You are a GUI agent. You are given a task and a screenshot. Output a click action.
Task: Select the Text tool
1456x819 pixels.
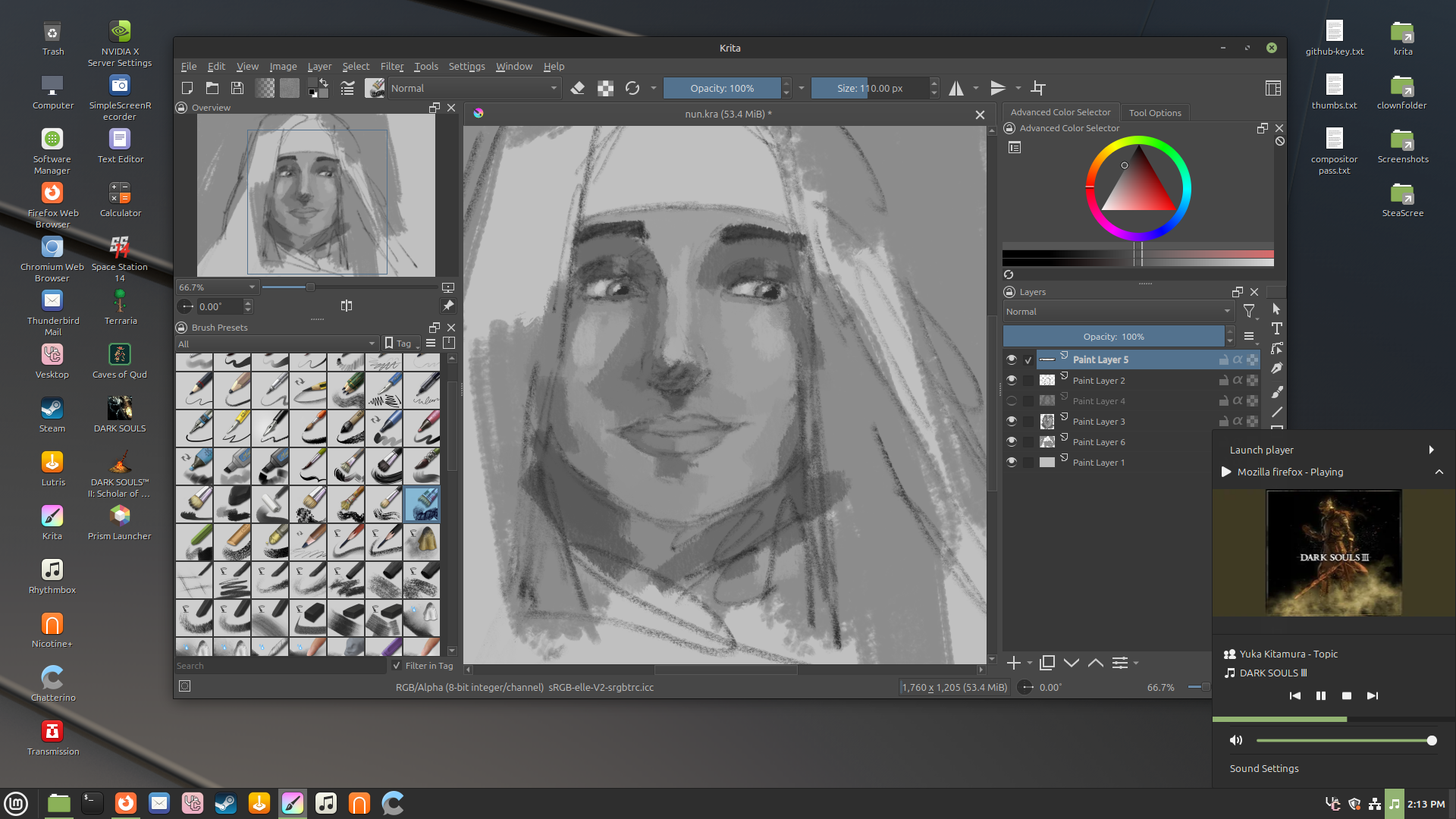tap(1277, 328)
